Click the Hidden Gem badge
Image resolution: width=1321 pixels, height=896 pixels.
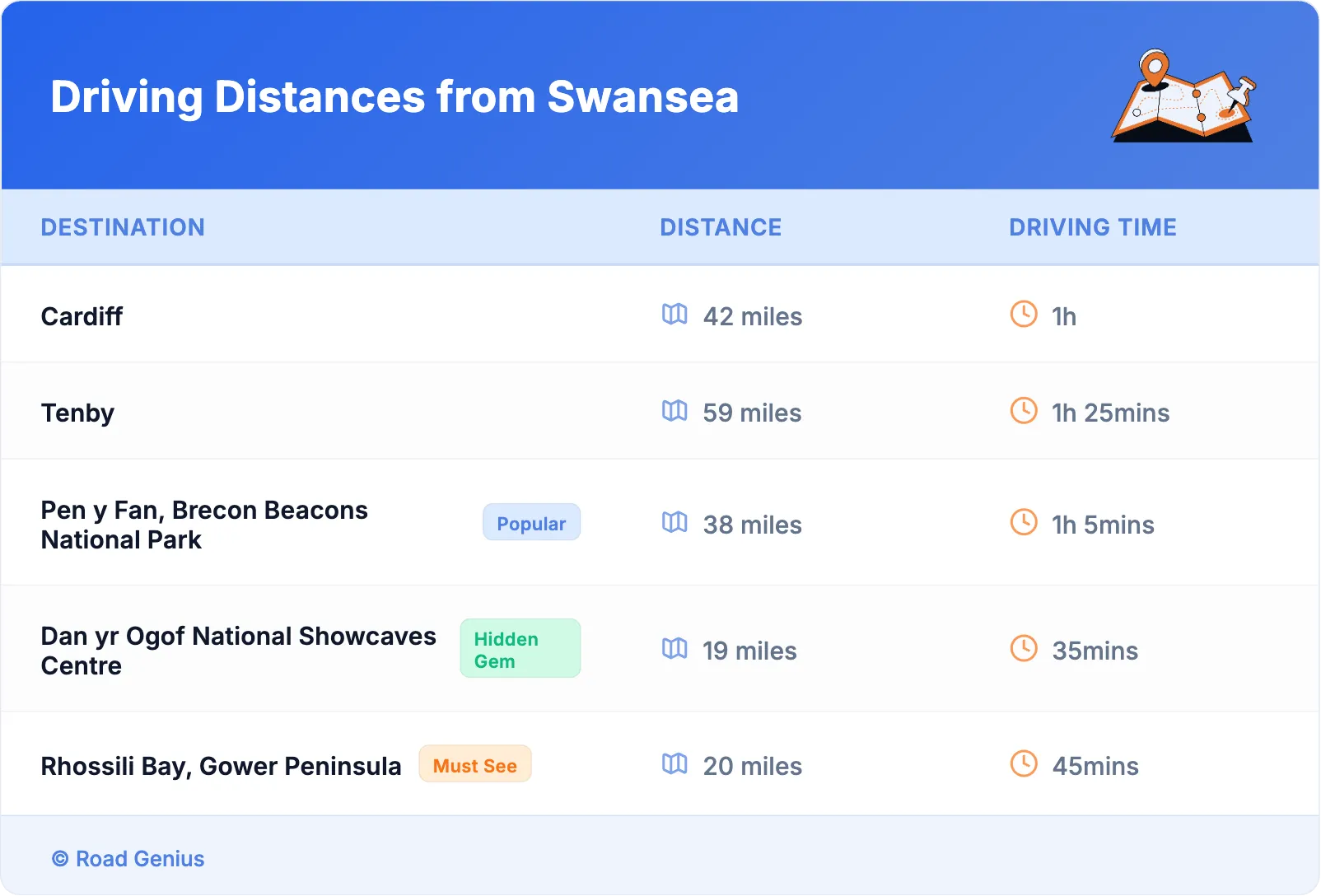pos(520,649)
